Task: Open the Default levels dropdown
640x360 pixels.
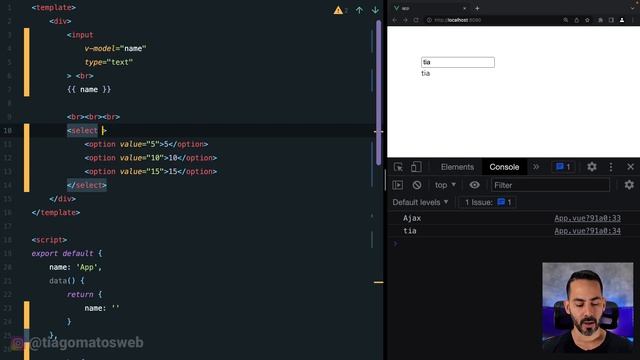Action: (x=420, y=202)
